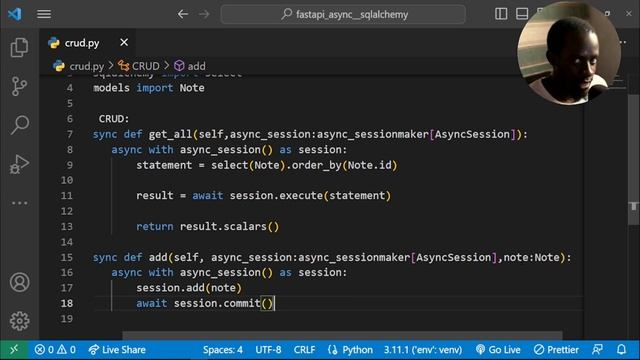The height and width of the screenshot is (360, 640).
Task: Change the CRLF end-of-line sequence
Action: tap(304, 350)
